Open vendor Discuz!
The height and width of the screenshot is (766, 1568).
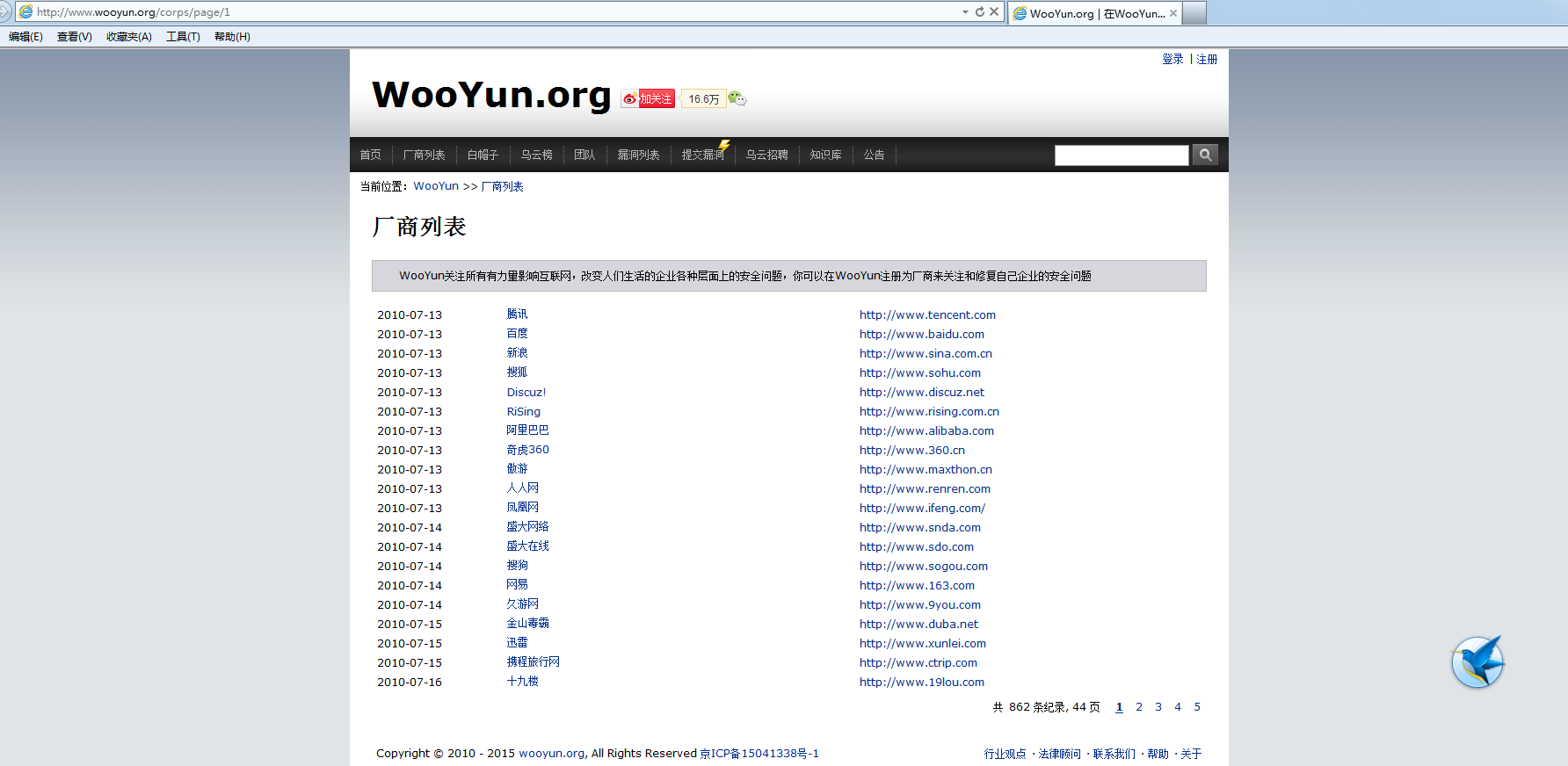526,392
